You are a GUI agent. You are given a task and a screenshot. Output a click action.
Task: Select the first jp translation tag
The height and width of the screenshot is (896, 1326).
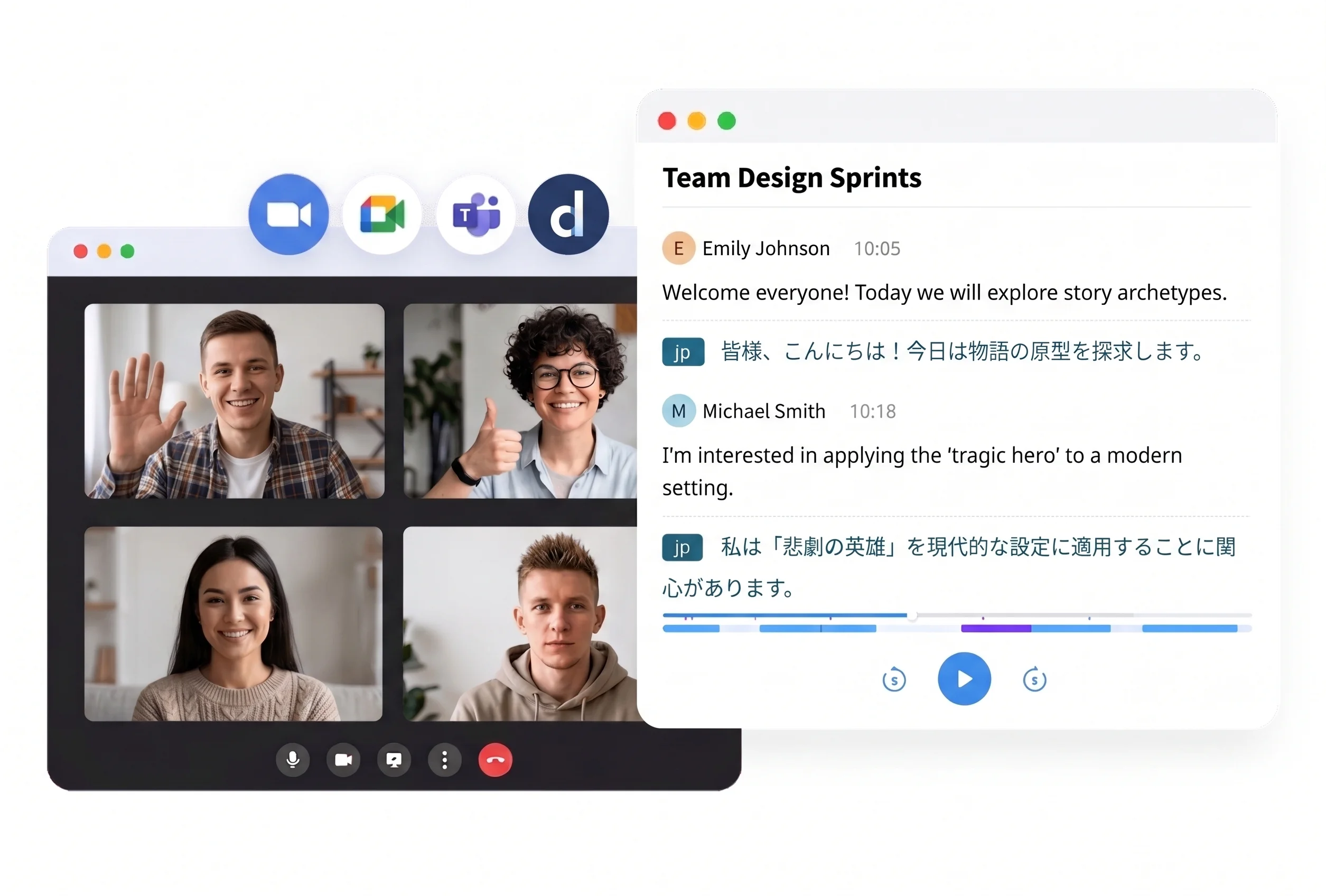683,352
